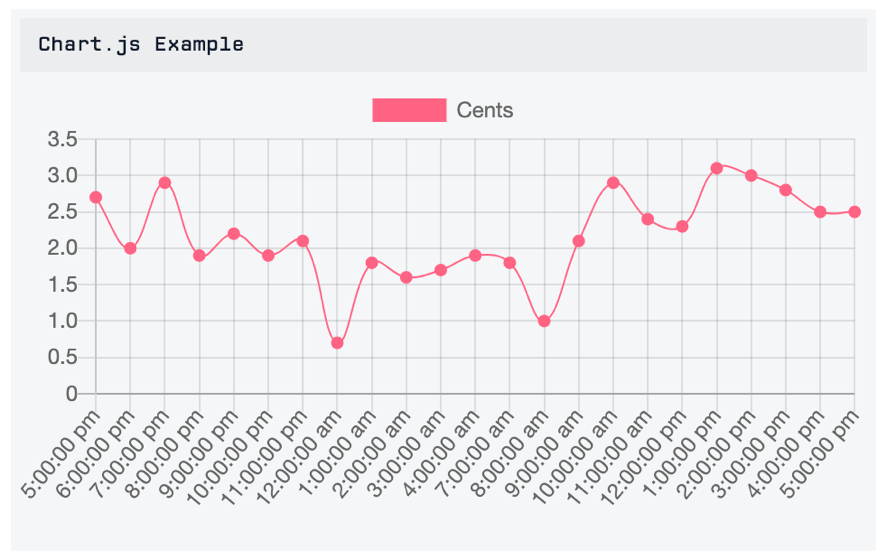Click the data point at 3:00:00 pm
Image resolution: width=887 pixels, height=560 pixels.
[x=785, y=190]
